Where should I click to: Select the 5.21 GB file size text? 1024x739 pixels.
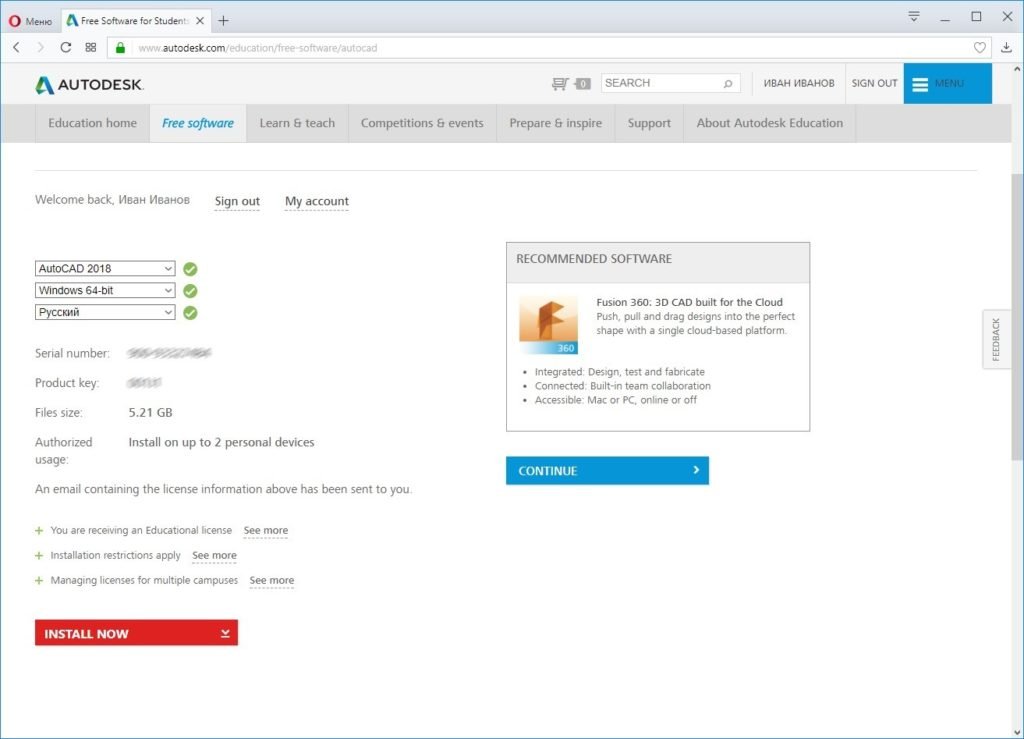pyautogui.click(x=150, y=413)
